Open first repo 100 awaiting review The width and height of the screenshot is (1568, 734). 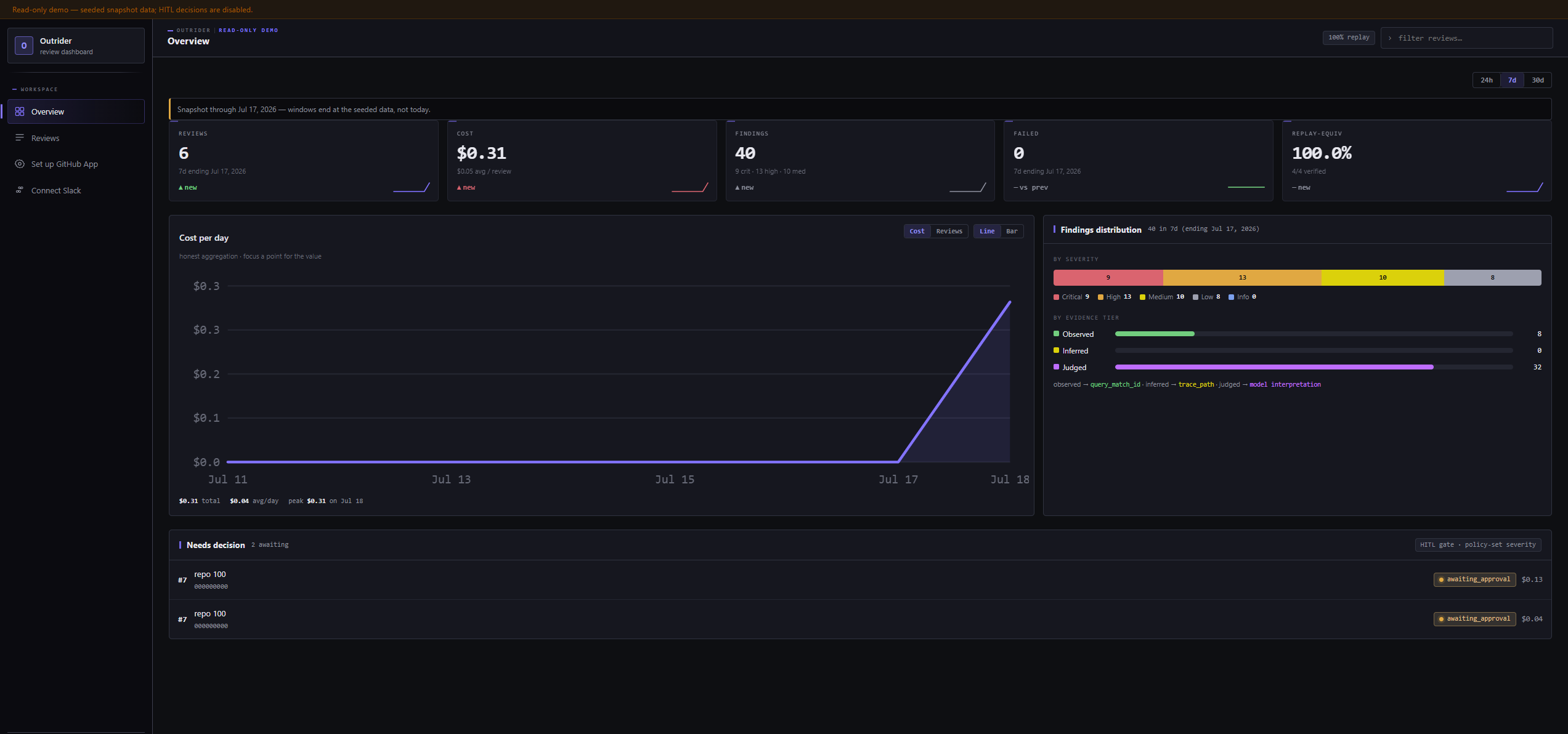(x=860, y=579)
